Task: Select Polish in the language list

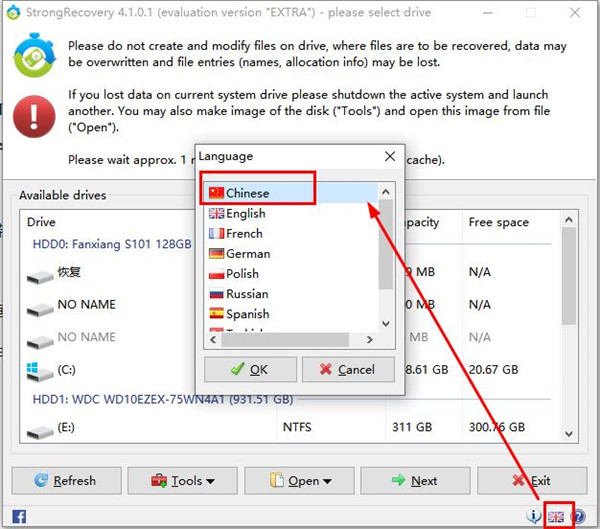Action: tap(291, 274)
